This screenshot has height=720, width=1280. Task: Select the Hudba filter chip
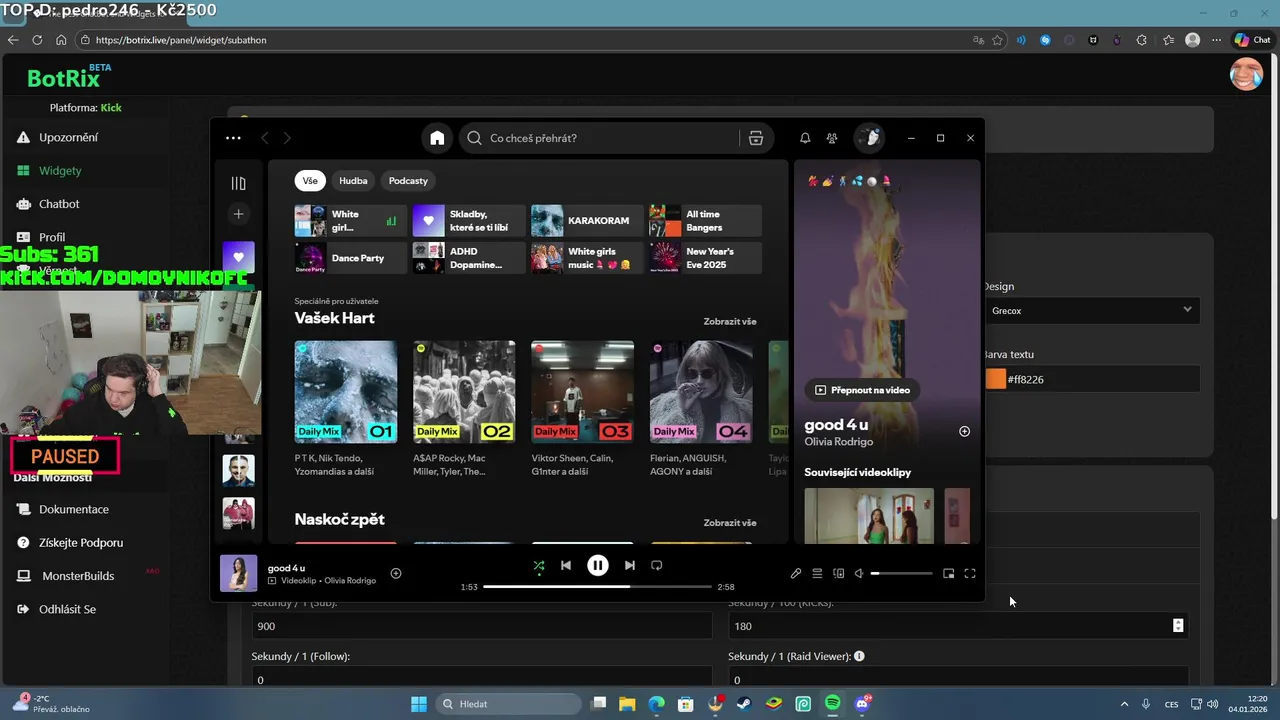pyautogui.click(x=353, y=181)
